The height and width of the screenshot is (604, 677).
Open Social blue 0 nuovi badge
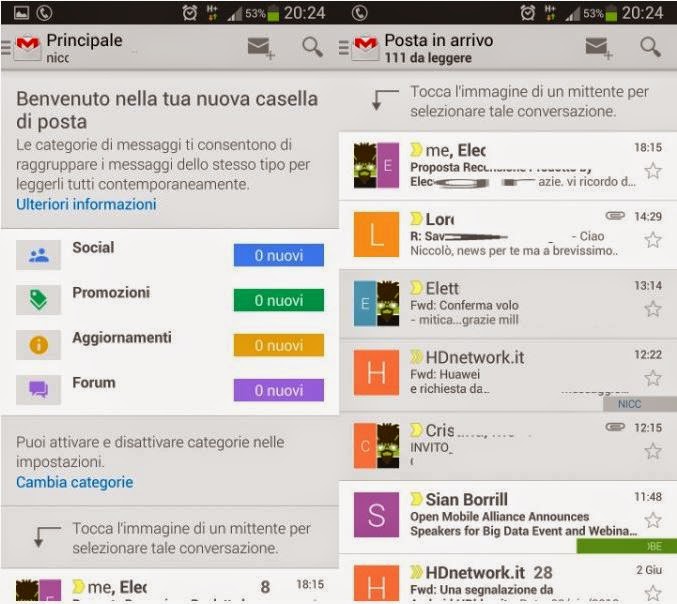(x=279, y=255)
